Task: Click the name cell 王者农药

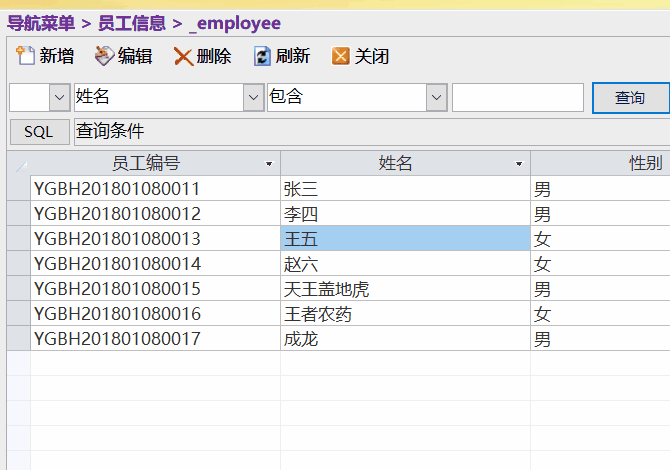Action: click(406, 314)
